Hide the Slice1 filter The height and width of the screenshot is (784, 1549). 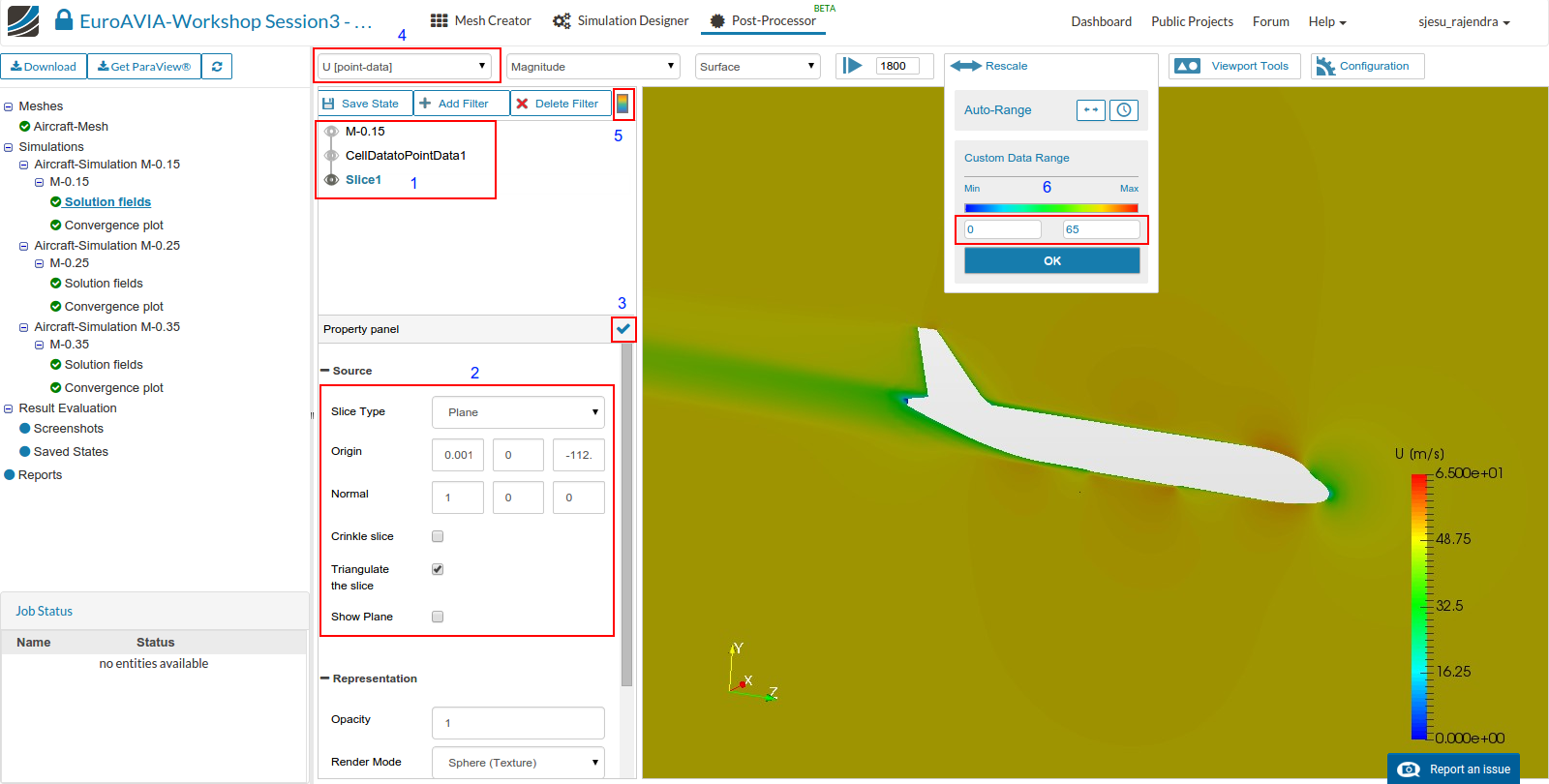[331, 180]
